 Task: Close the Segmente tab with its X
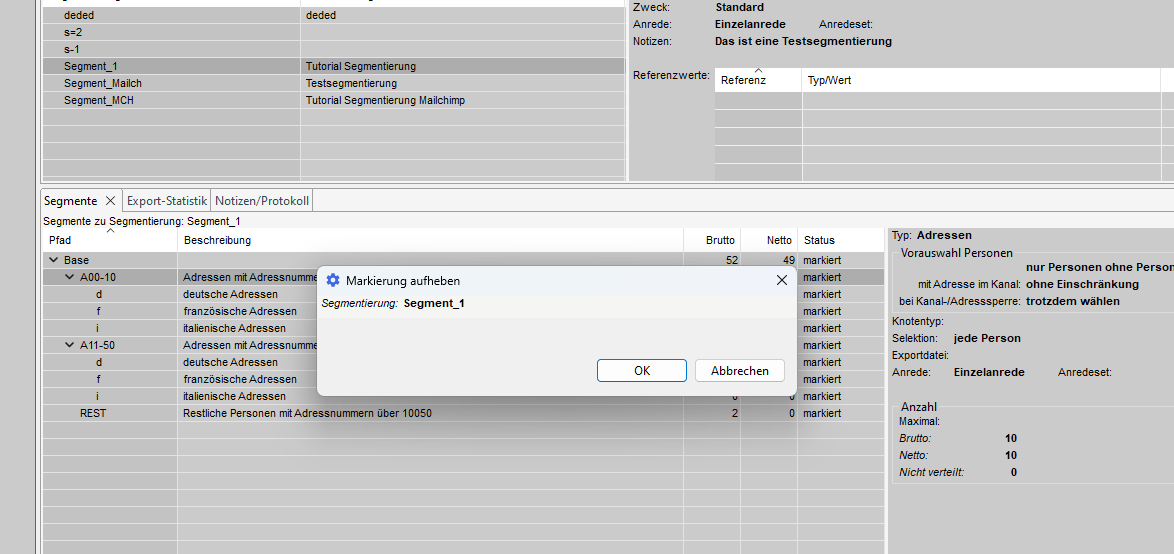click(111, 201)
